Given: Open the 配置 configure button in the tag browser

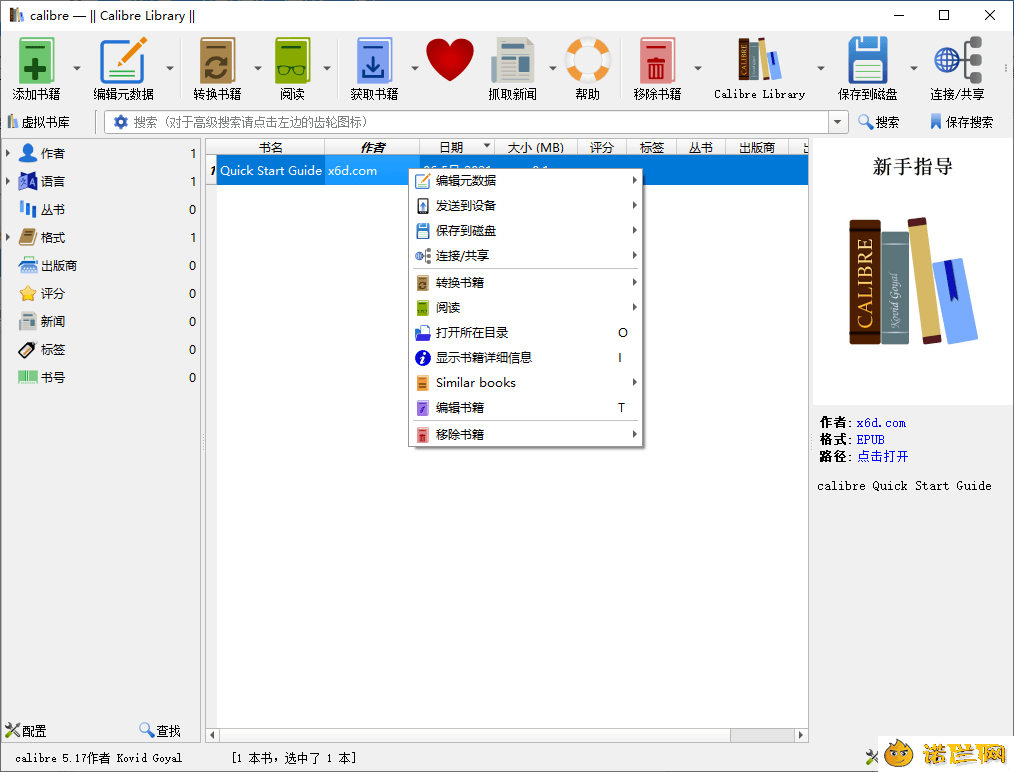Looking at the screenshot, I should [x=26, y=731].
